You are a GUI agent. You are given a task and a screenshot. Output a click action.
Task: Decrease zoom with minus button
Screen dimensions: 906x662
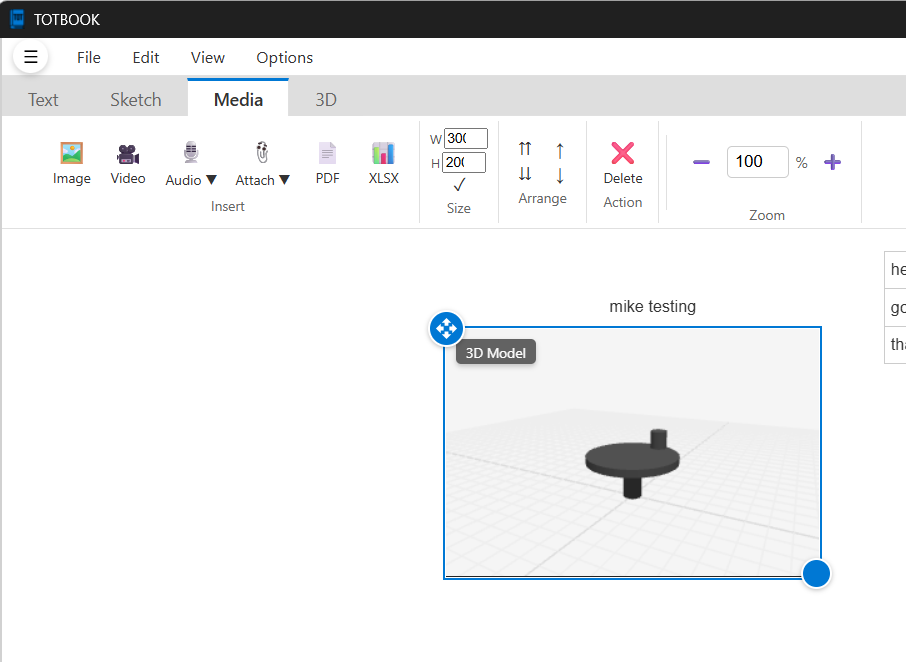point(701,162)
